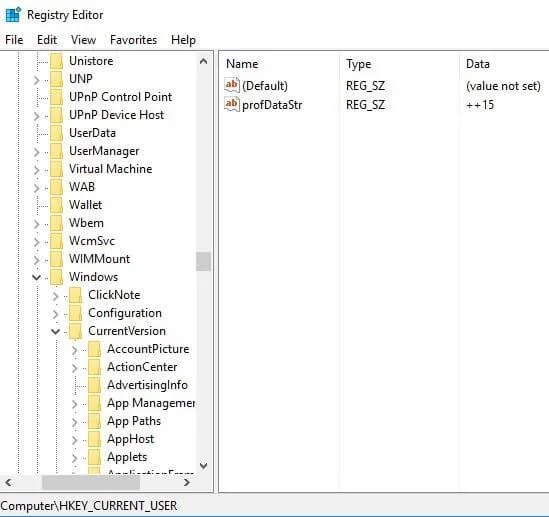Image resolution: width=549 pixels, height=517 pixels.
Task: Expand the App Management key
Action: point(74,404)
